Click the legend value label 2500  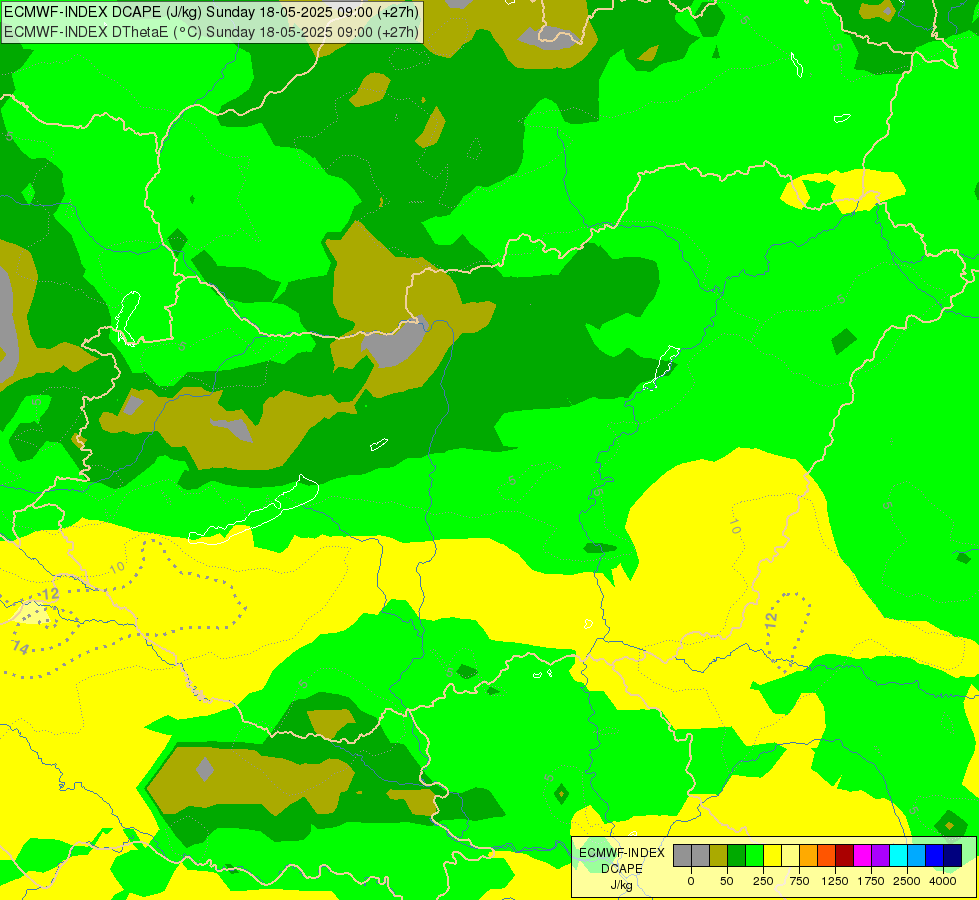[x=907, y=881]
